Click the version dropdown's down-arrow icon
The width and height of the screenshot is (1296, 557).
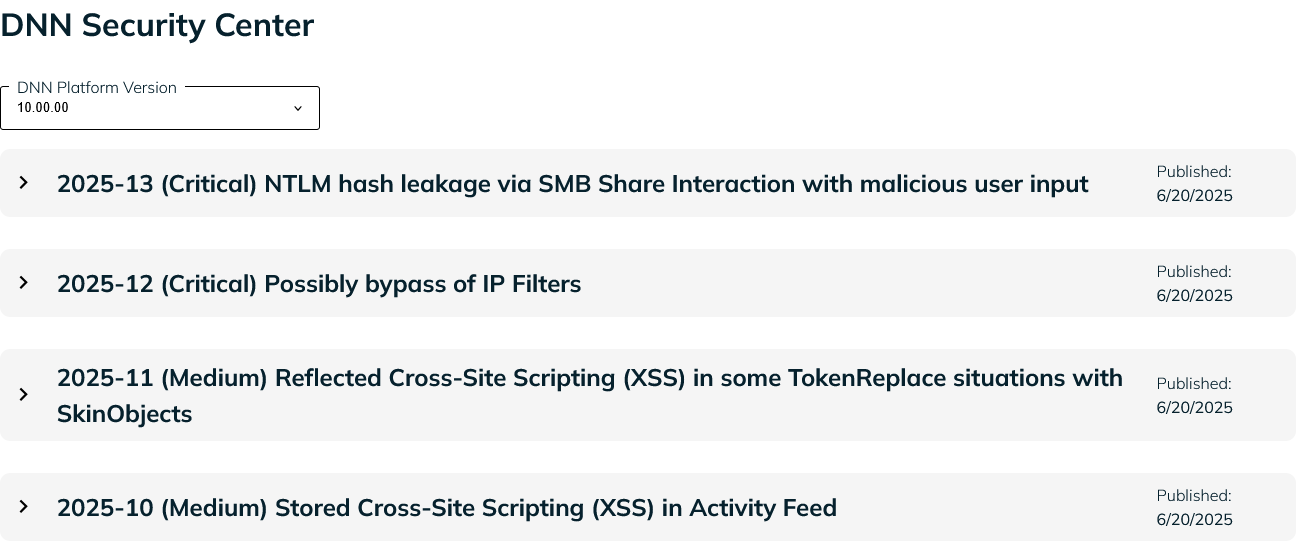click(297, 108)
